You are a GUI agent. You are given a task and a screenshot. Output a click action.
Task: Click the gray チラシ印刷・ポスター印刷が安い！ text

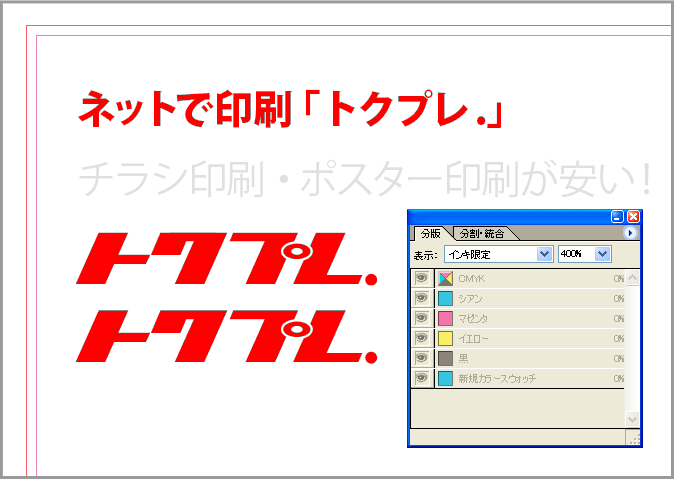365,178
